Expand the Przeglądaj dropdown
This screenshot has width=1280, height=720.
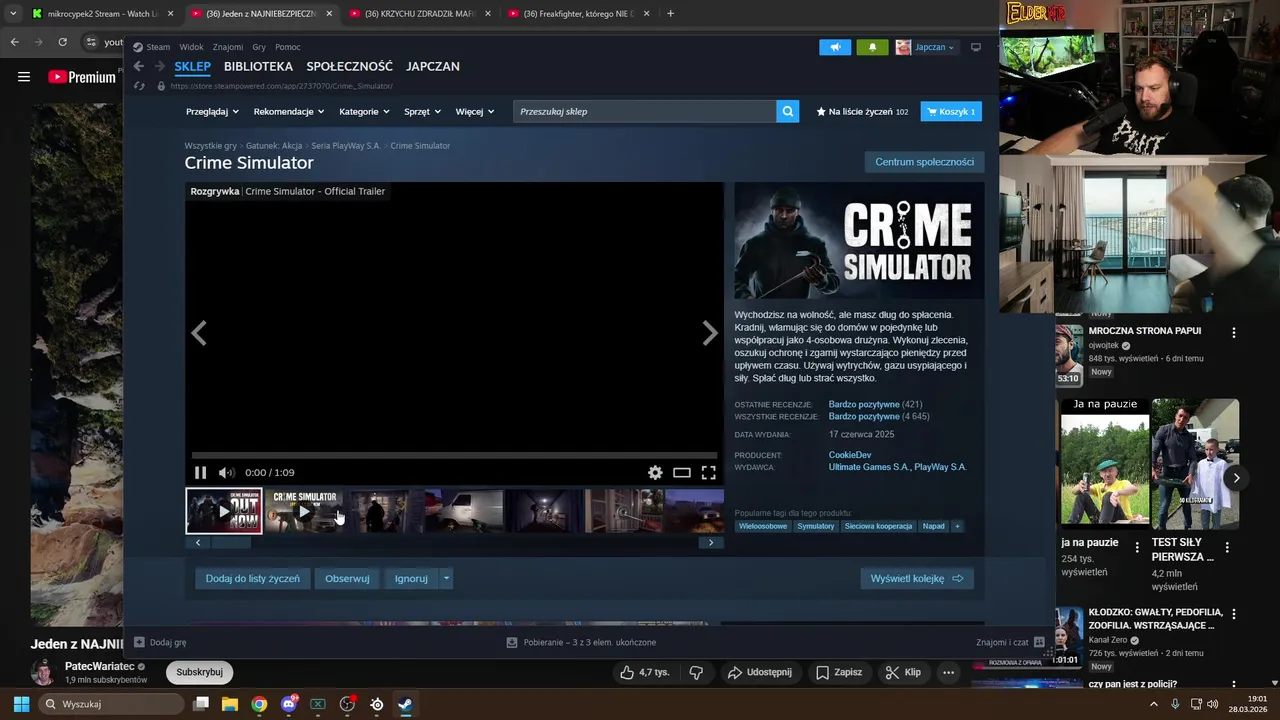pos(212,112)
